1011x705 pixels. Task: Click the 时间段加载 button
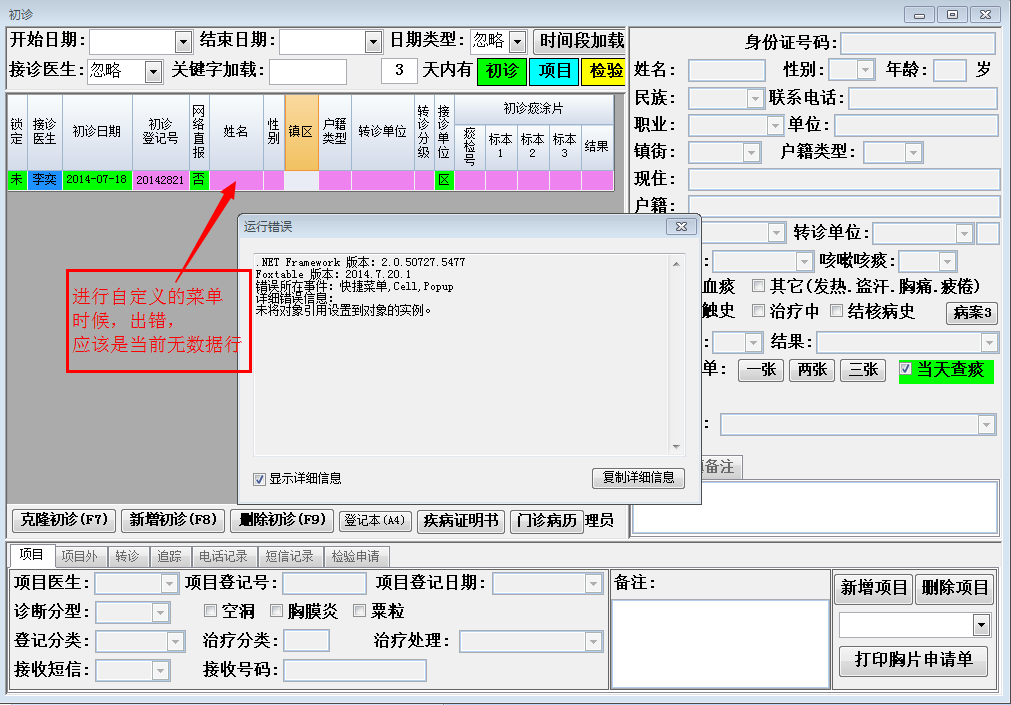(581, 41)
